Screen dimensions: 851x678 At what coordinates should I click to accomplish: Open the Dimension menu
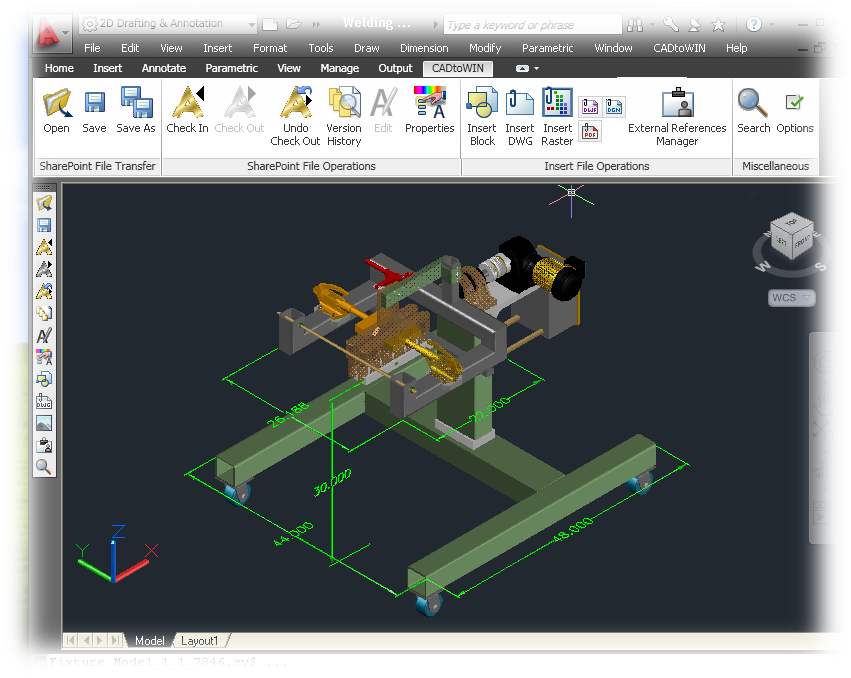[x=424, y=48]
